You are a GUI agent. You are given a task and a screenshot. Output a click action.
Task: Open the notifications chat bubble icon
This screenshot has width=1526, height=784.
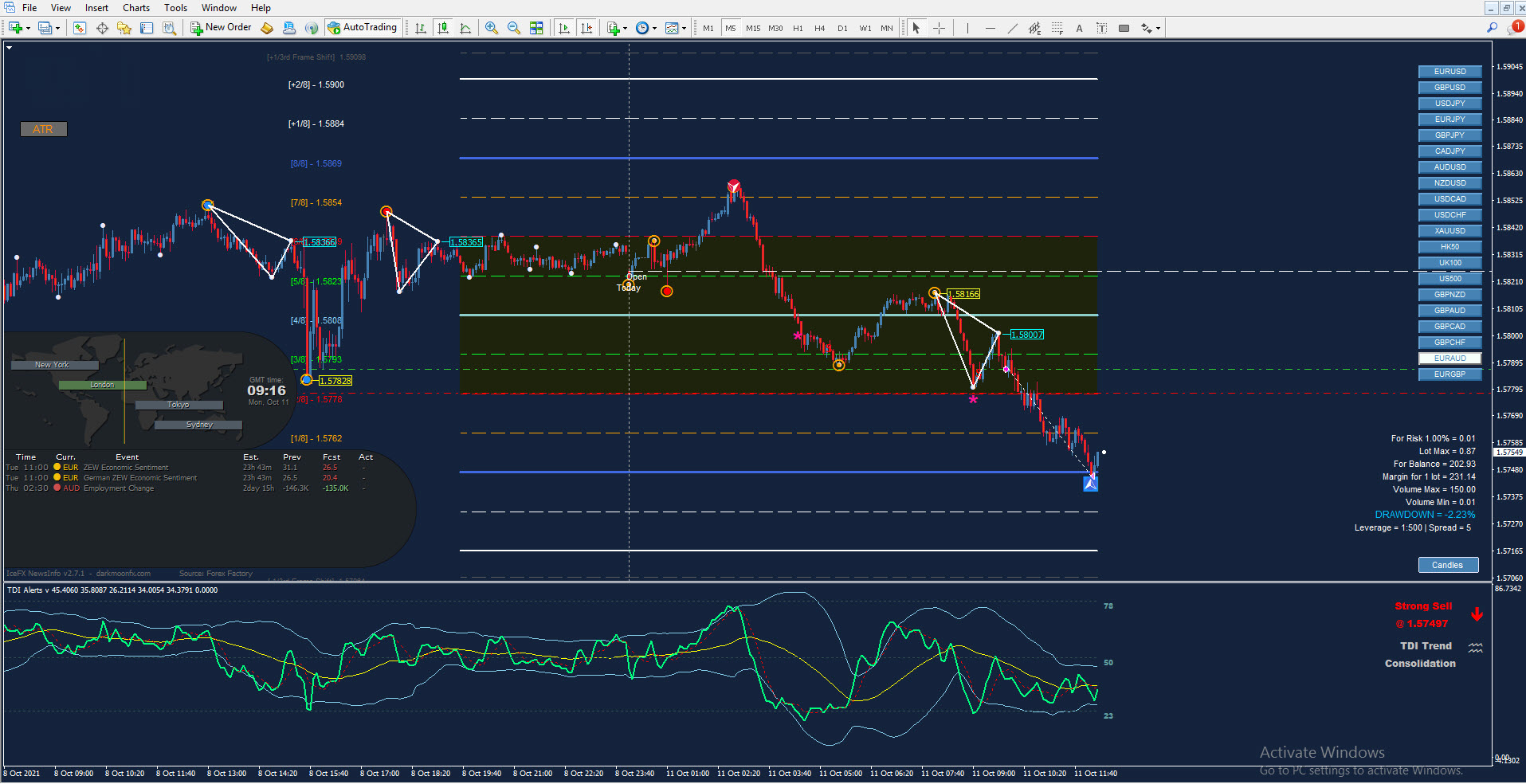click(1514, 28)
